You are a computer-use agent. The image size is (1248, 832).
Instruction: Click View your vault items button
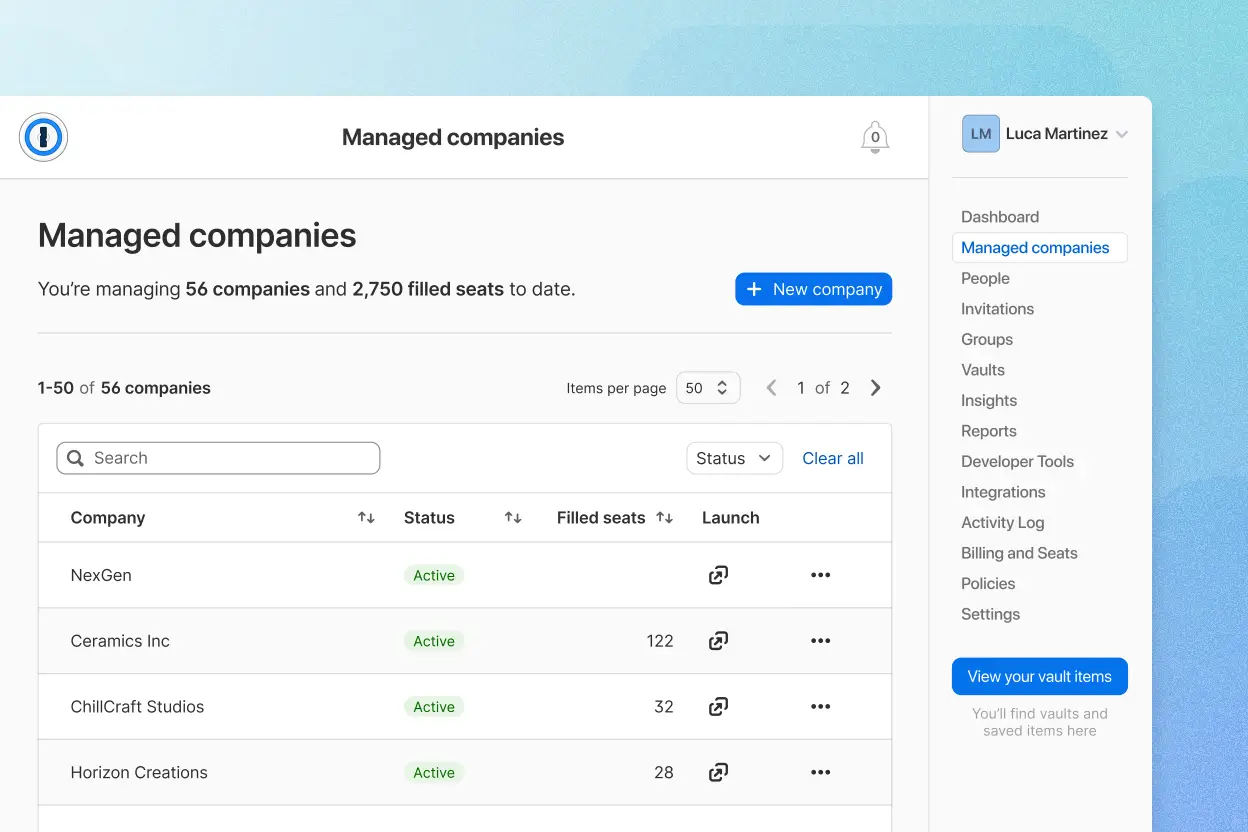1039,677
